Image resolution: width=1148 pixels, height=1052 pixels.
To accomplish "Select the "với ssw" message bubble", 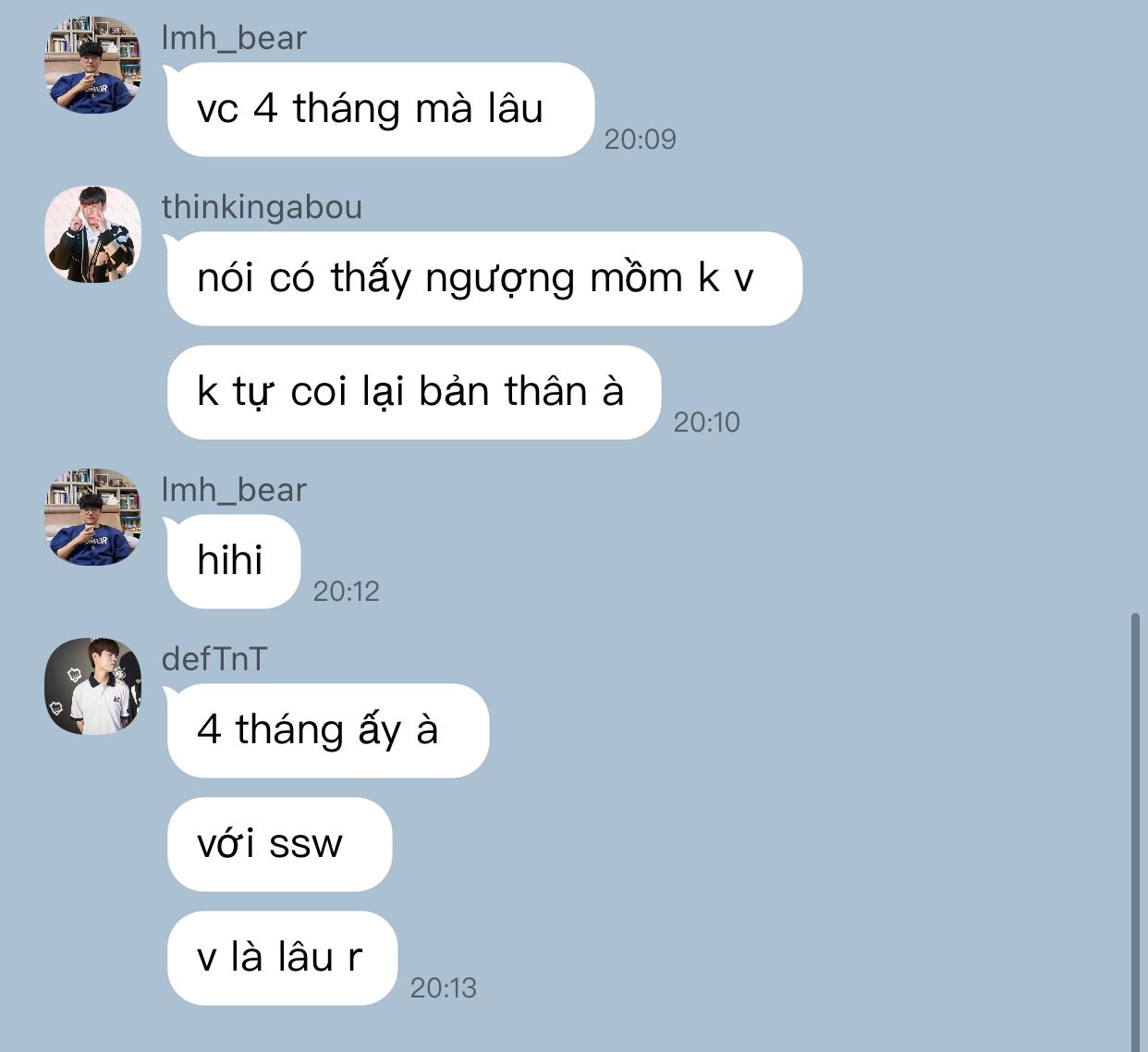I will coord(279,844).
